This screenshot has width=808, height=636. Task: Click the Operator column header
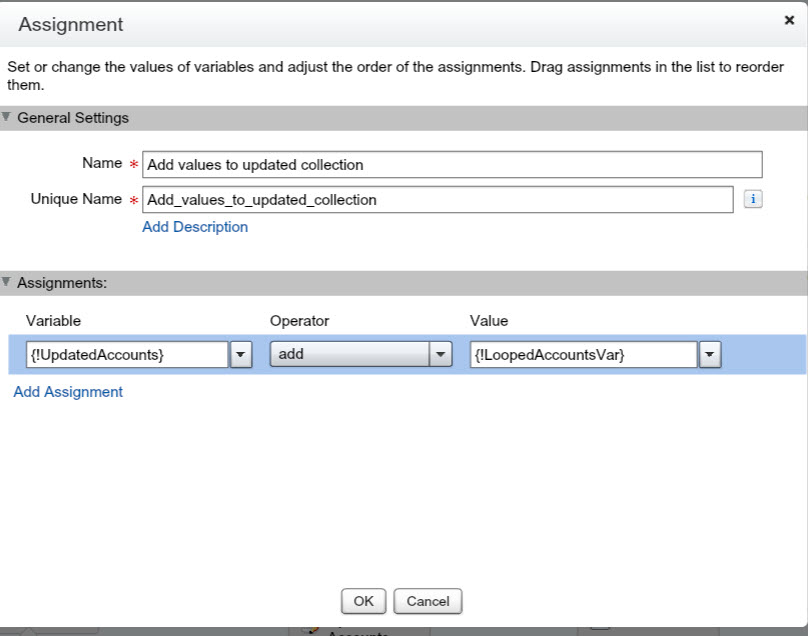(299, 321)
